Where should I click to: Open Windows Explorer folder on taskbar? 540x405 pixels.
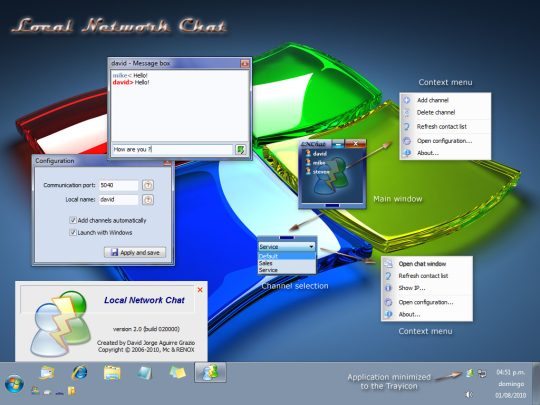[112, 373]
